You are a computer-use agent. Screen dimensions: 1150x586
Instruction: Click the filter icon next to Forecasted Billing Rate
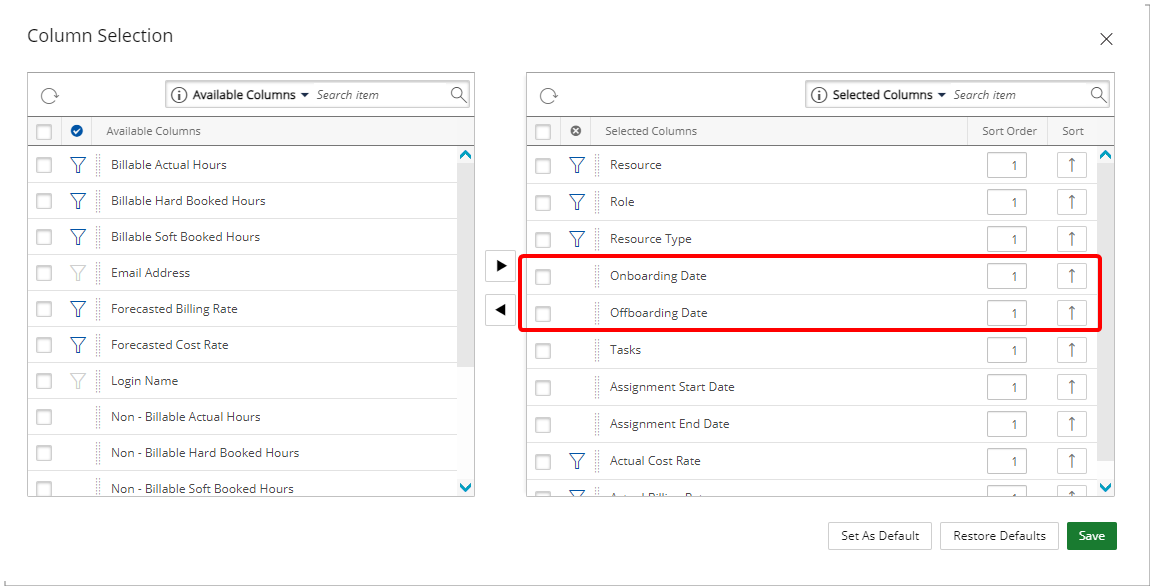78,309
